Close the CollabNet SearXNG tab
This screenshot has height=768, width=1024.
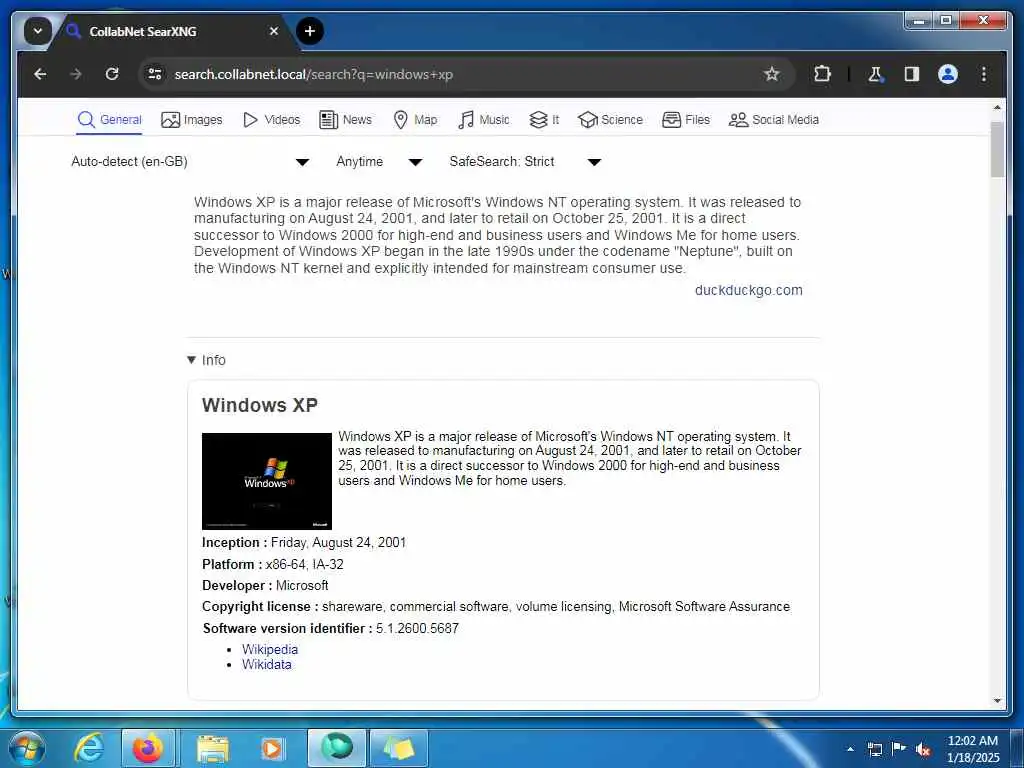[274, 31]
